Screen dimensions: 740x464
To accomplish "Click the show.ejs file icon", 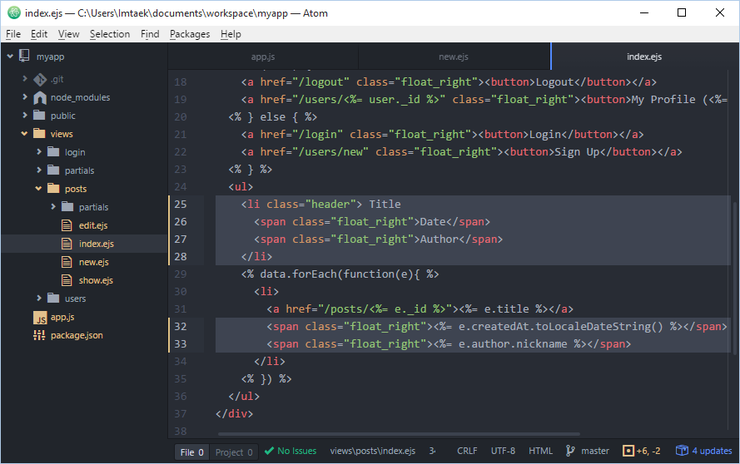I will coord(67,280).
